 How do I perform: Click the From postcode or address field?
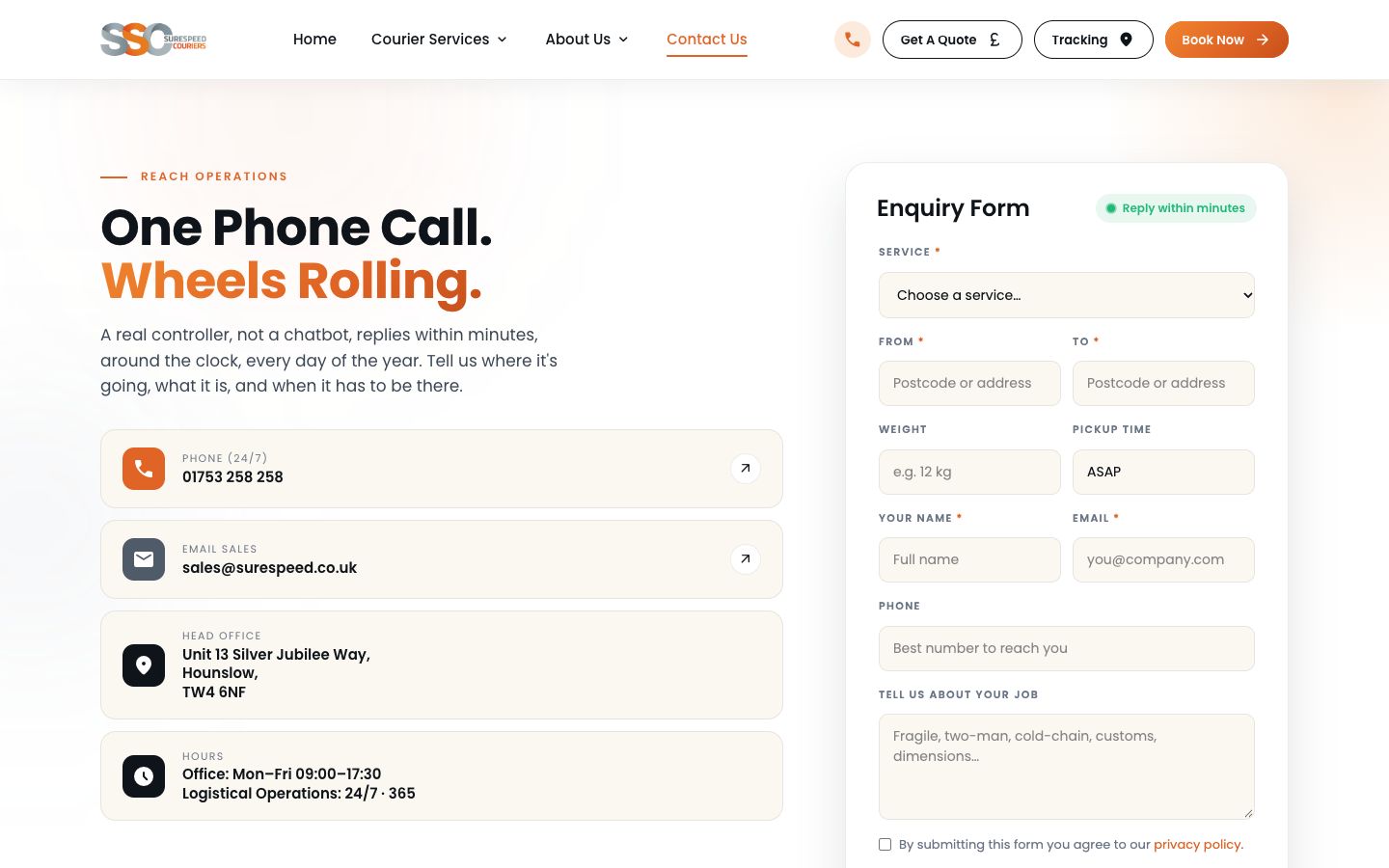click(x=969, y=384)
